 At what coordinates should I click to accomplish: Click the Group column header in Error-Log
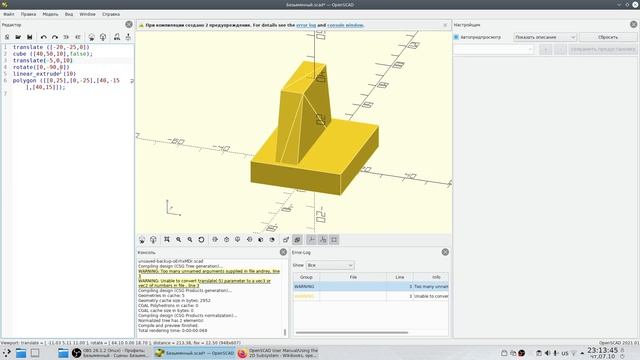coord(306,277)
